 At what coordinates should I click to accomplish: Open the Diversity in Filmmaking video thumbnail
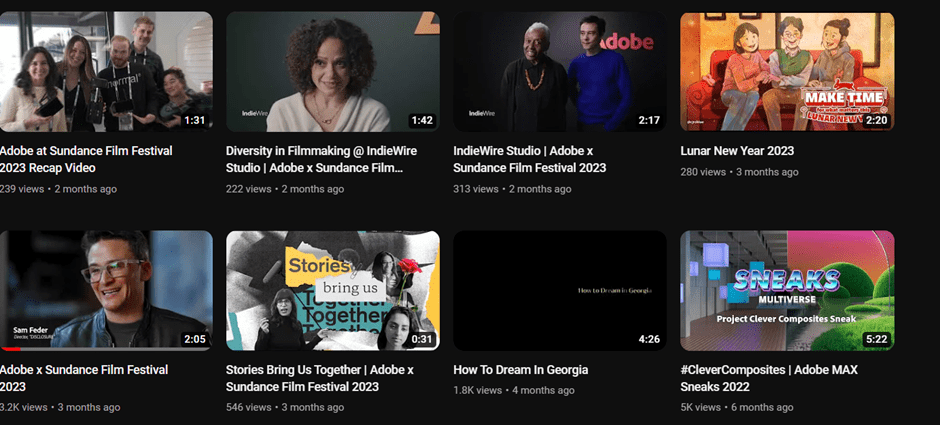pos(333,71)
